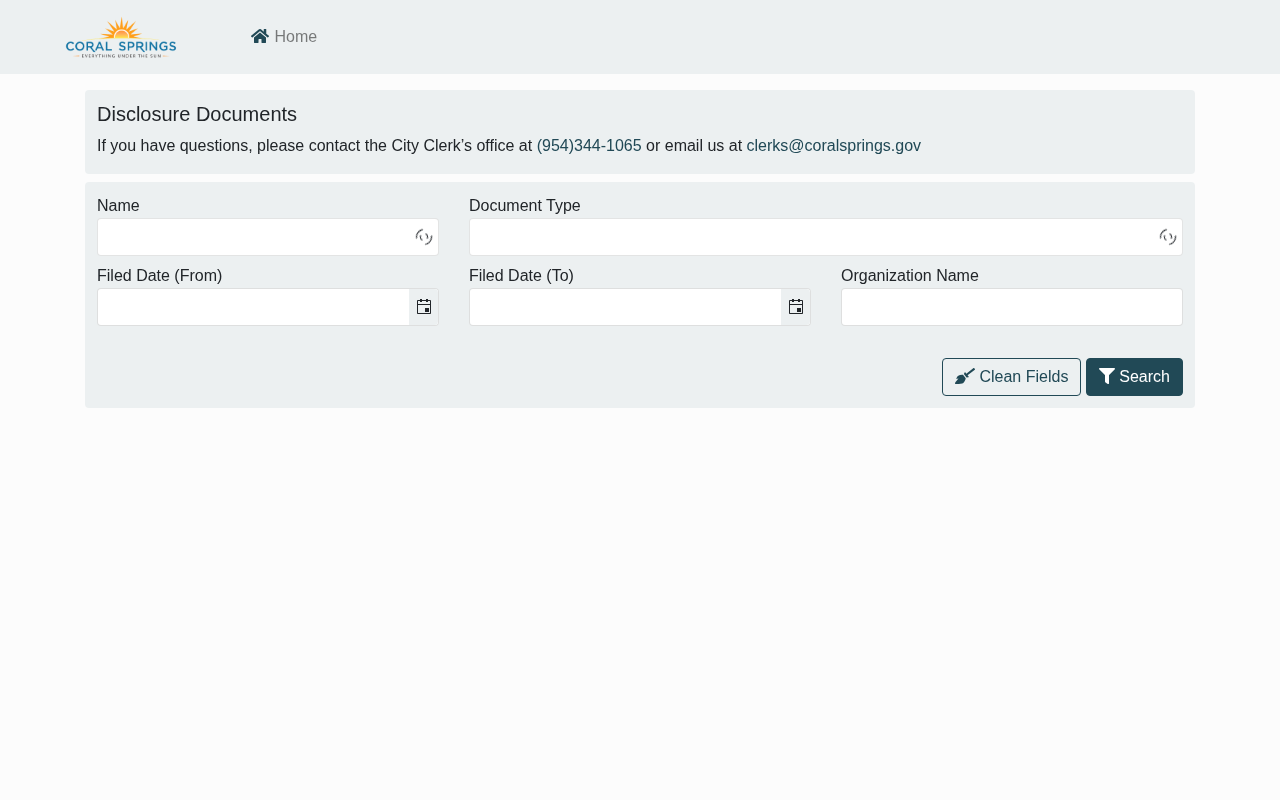Open the Document Type combo box
1280x800 pixels.
(826, 237)
